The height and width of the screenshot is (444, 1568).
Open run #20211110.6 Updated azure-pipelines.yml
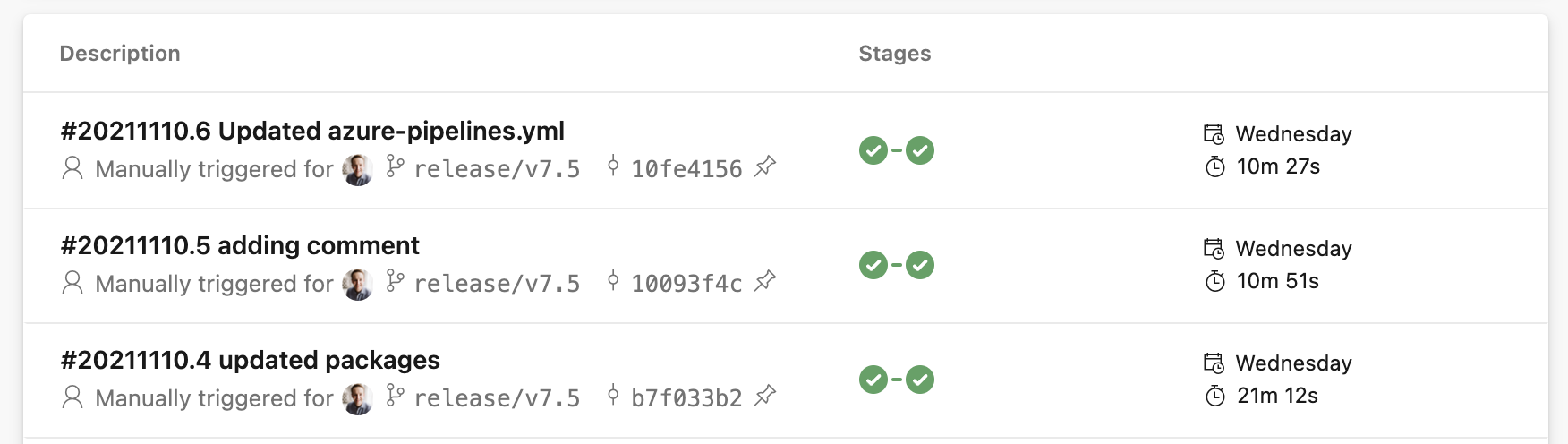click(x=312, y=132)
